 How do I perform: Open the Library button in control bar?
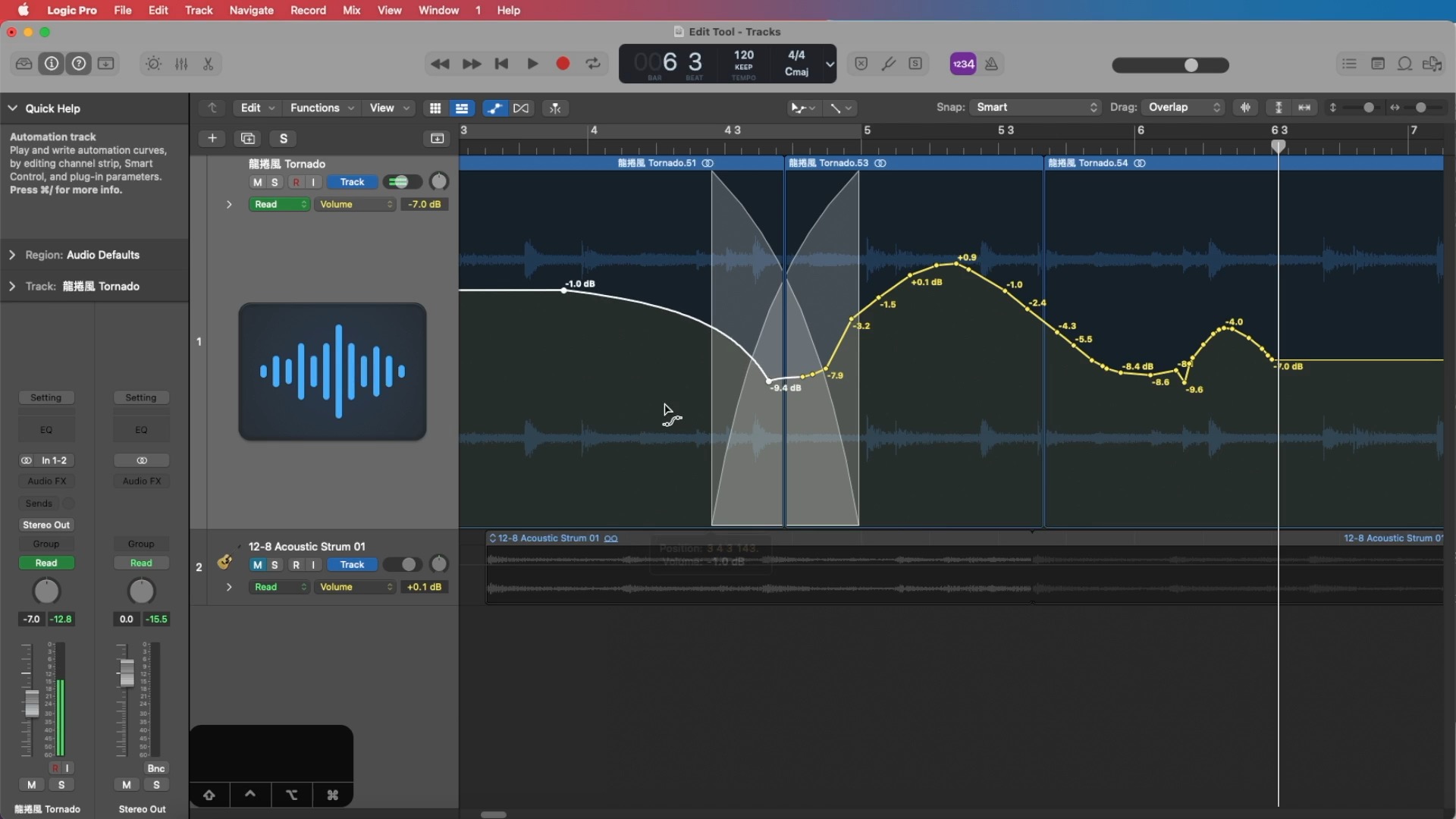24,64
